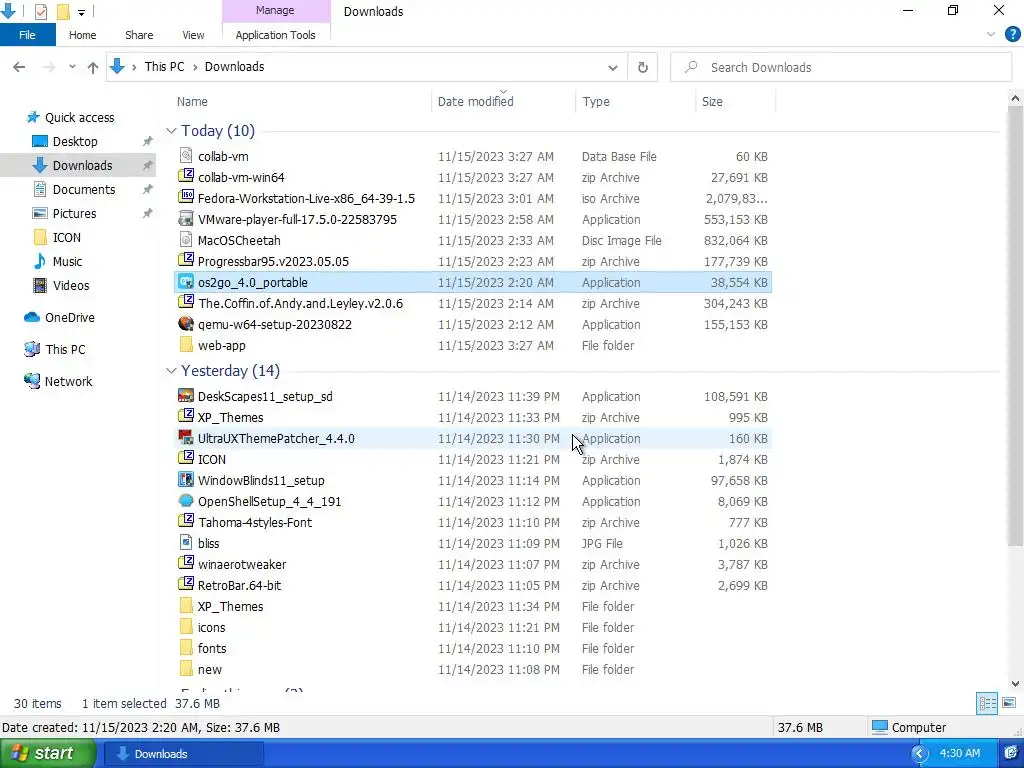
Task: Click the DeskScapes11_setup_sd icon
Action: 186,396
